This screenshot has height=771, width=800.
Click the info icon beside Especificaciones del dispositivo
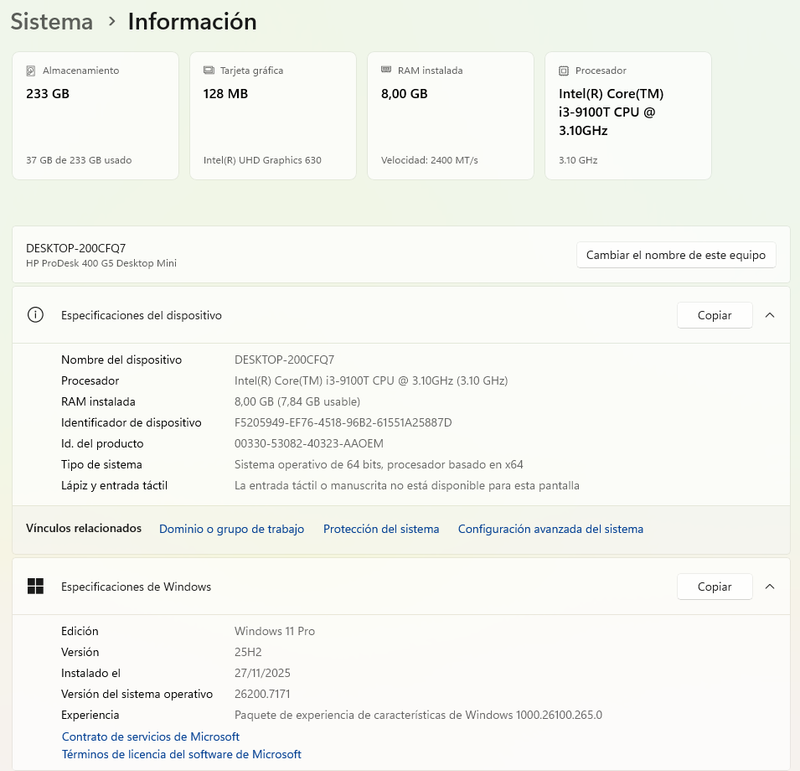tap(35, 315)
